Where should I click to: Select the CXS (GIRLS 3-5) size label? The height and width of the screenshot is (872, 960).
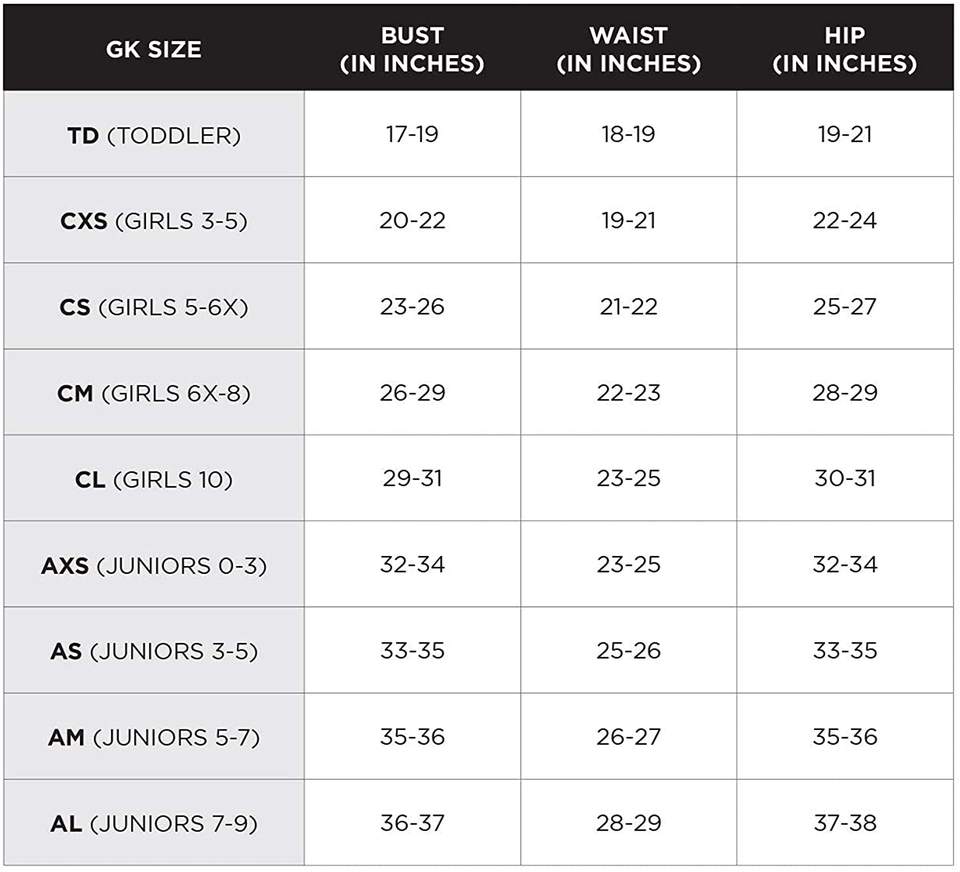click(x=154, y=221)
